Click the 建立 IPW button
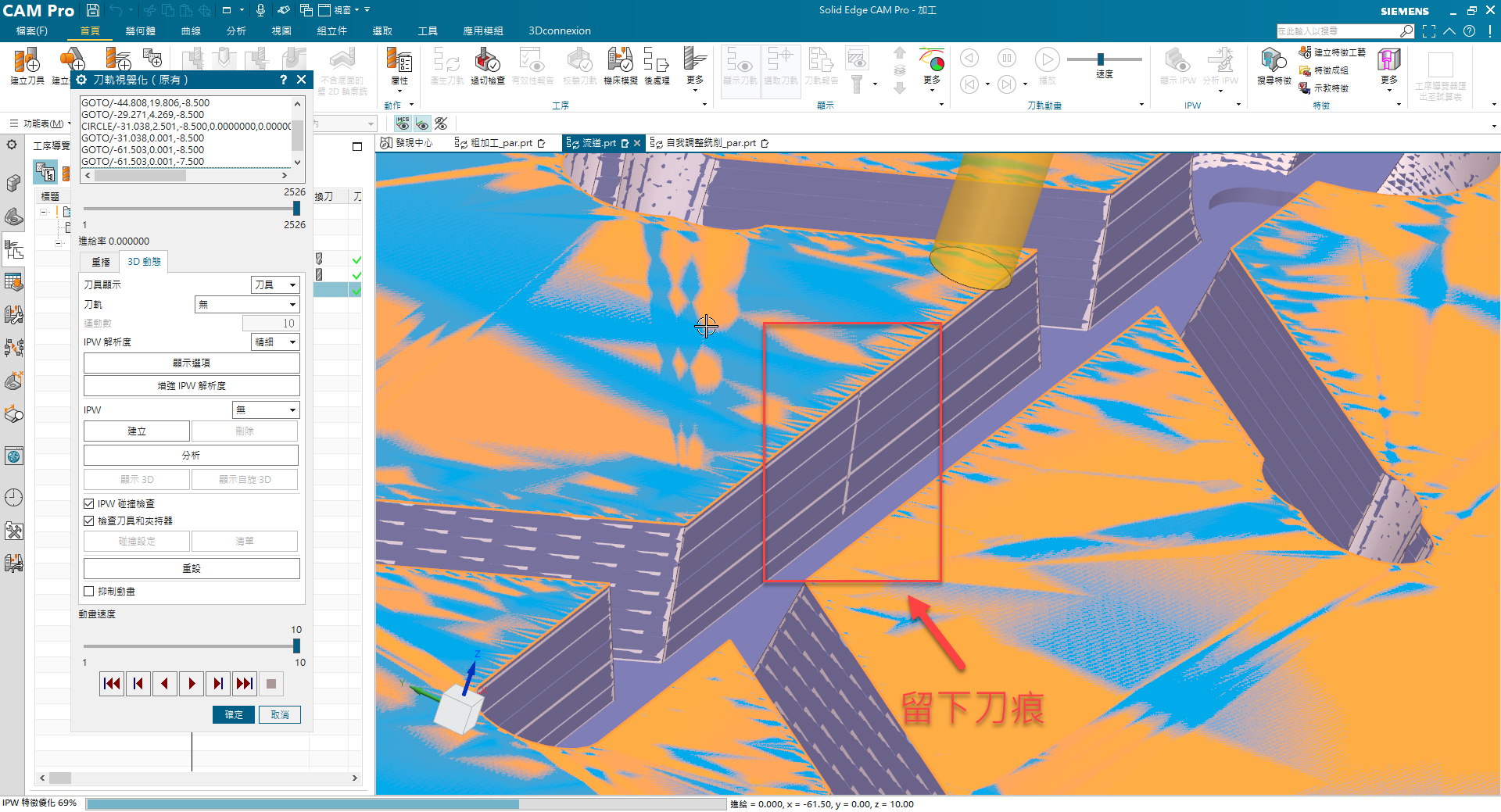Image resolution: width=1501 pixels, height=812 pixels. pyautogui.click(x=137, y=431)
